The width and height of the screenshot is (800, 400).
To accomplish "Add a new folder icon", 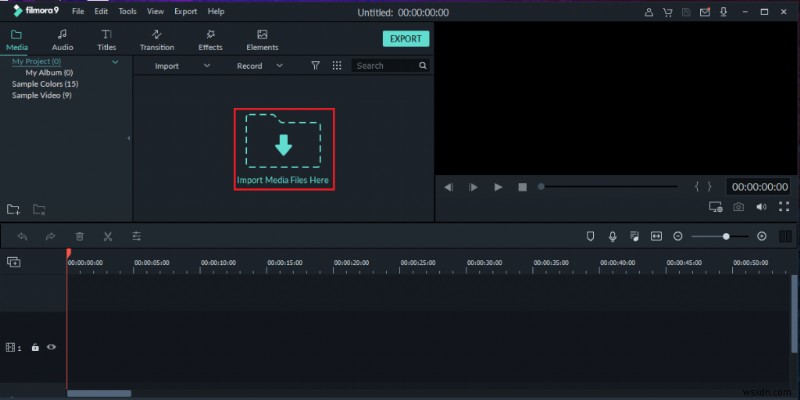I will coord(13,209).
